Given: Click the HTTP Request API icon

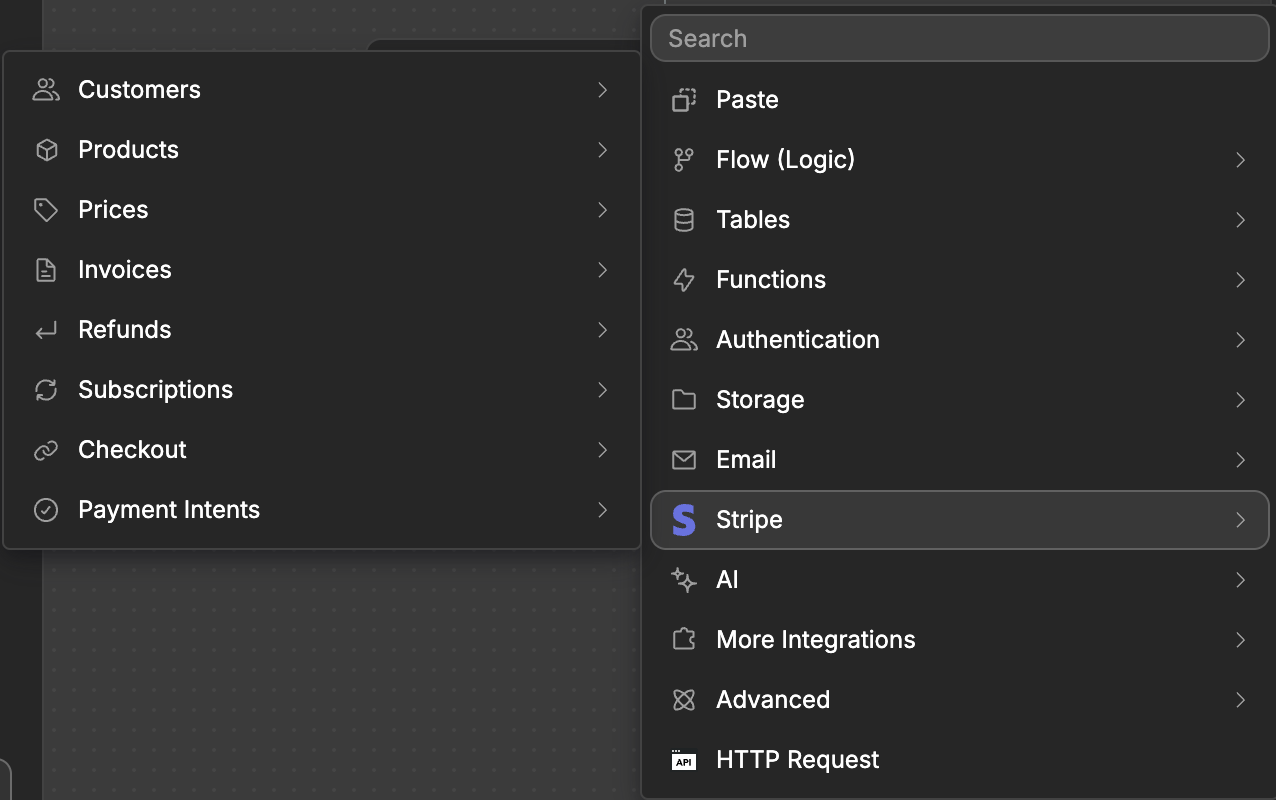Looking at the screenshot, I should coord(684,760).
